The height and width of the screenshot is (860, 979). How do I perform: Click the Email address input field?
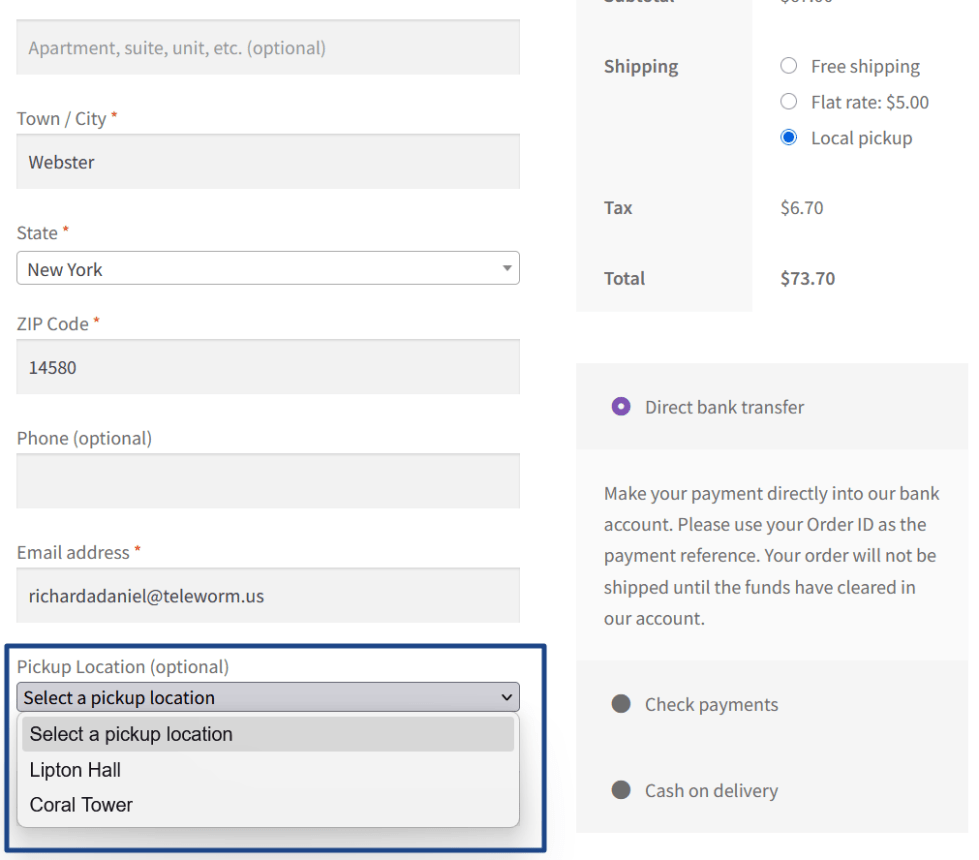click(267, 596)
